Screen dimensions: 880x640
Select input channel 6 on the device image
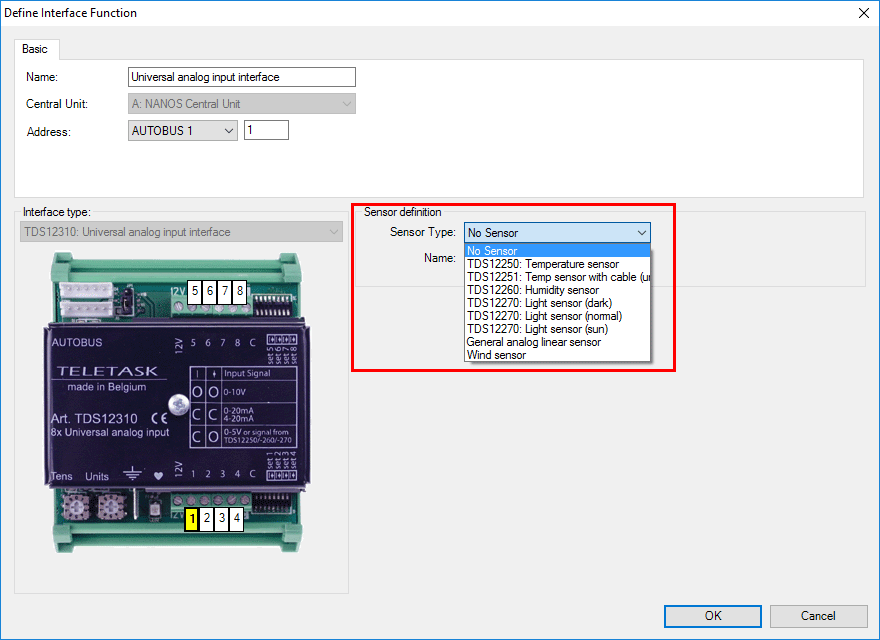click(x=210, y=291)
